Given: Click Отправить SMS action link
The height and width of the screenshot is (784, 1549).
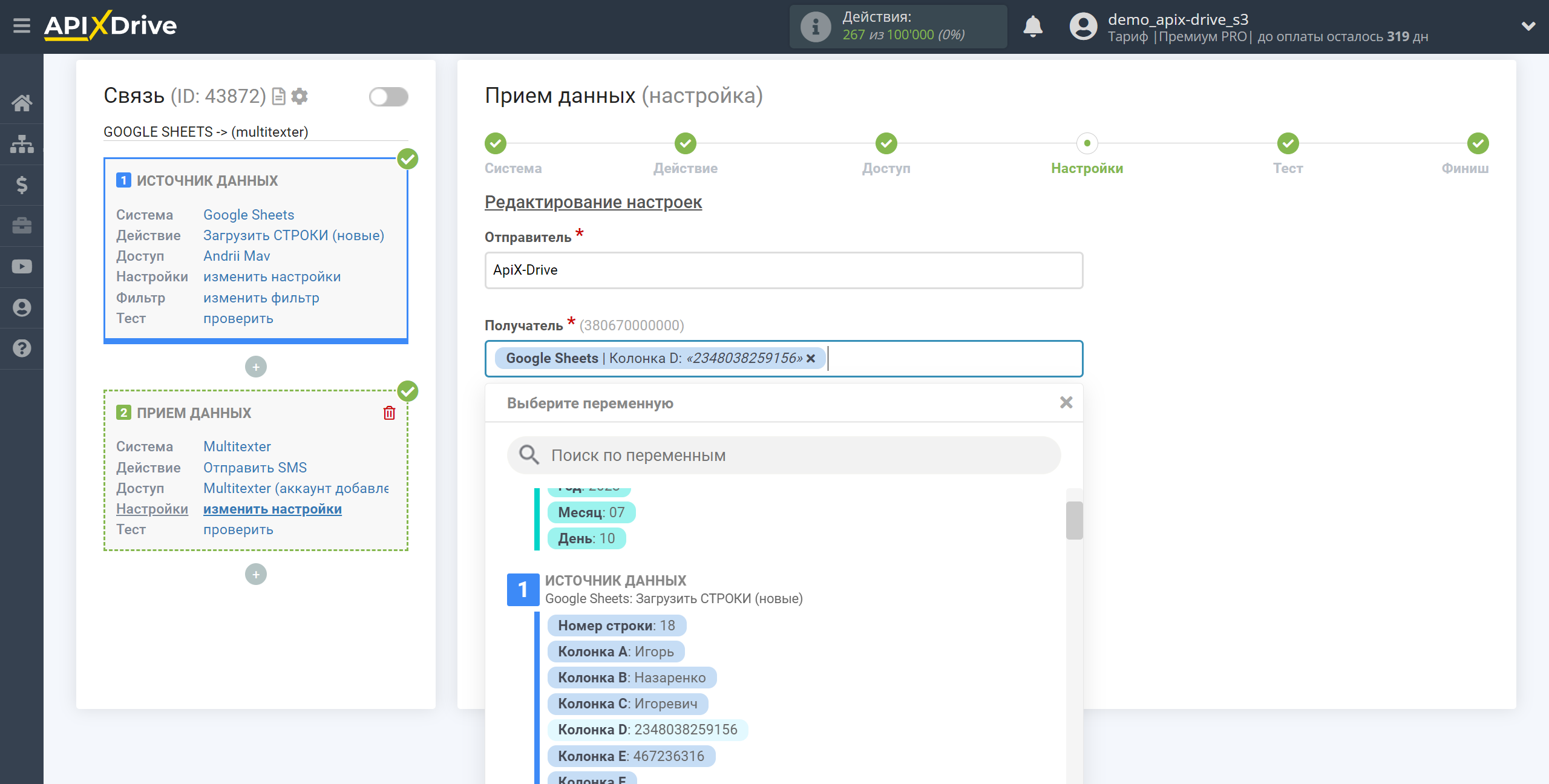Looking at the screenshot, I should (255, 468).
